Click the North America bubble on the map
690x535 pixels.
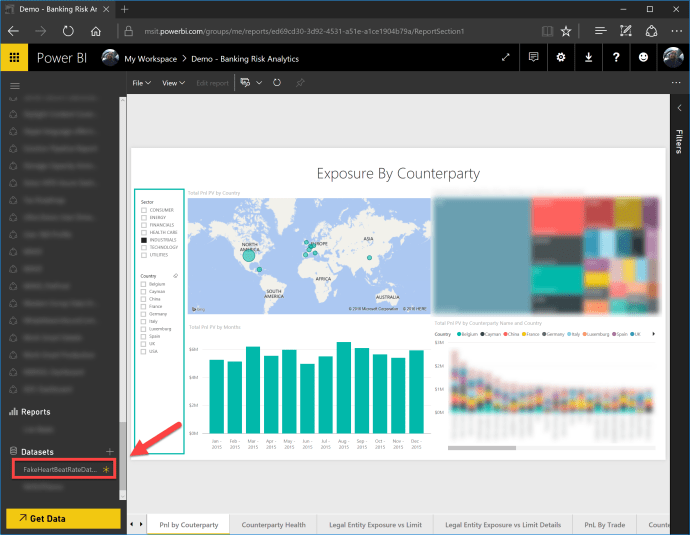coord(249,256)
